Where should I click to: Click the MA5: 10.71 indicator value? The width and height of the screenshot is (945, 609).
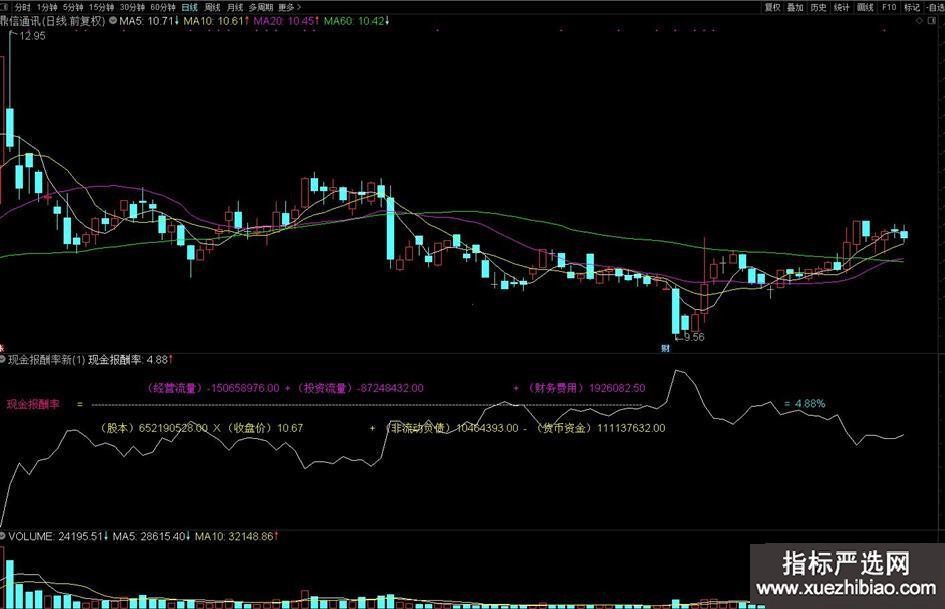coord(149,21)
